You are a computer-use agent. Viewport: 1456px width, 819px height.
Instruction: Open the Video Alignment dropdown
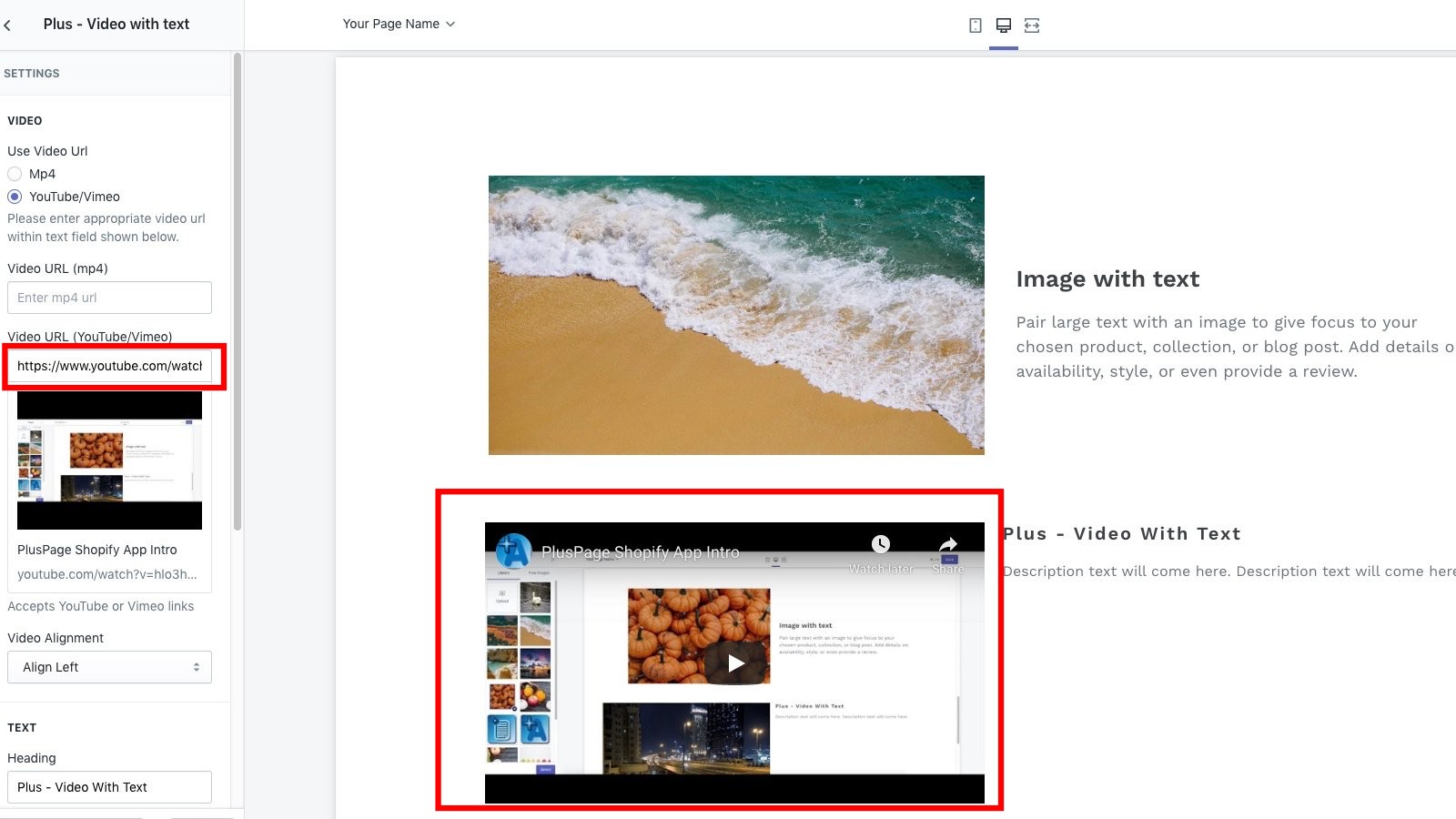point(109,667)
